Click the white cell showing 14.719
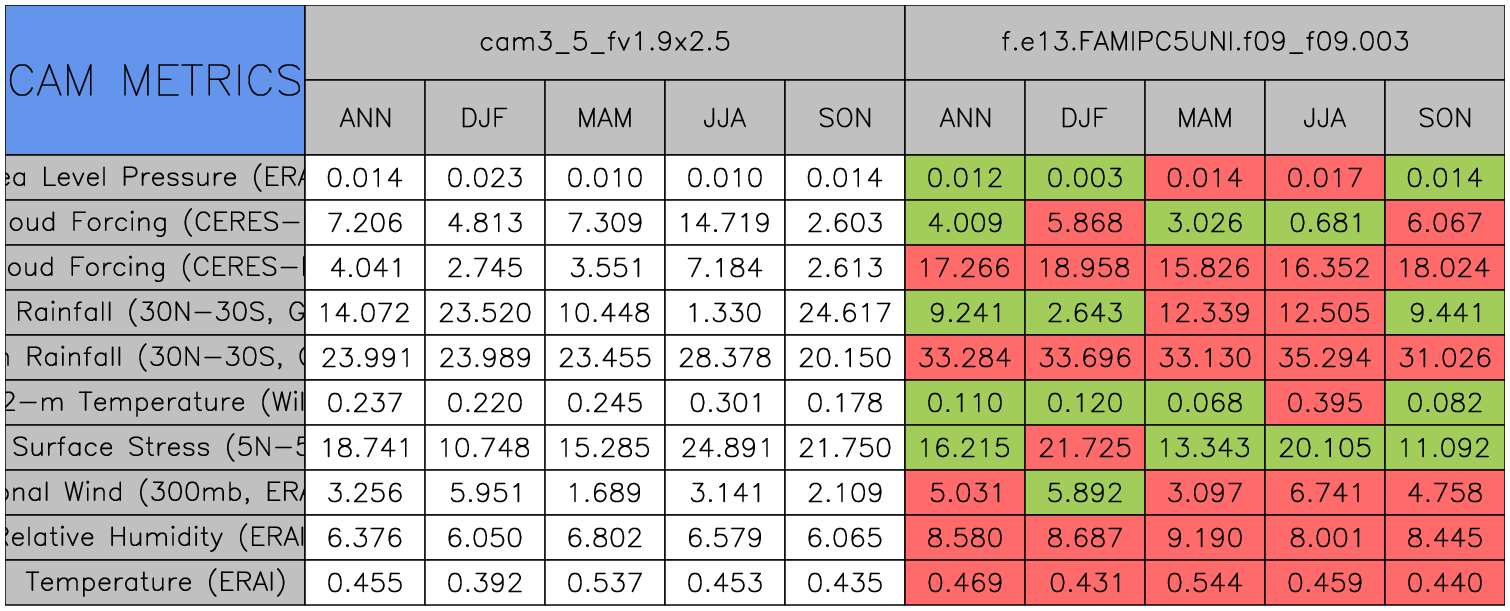The width and height of the screenshot is (1510, 611). click(724, 223)
